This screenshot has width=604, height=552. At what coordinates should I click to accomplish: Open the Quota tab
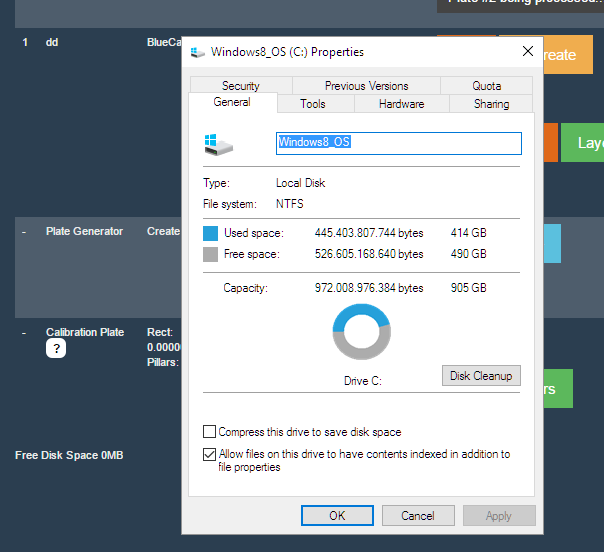(487, 86)
